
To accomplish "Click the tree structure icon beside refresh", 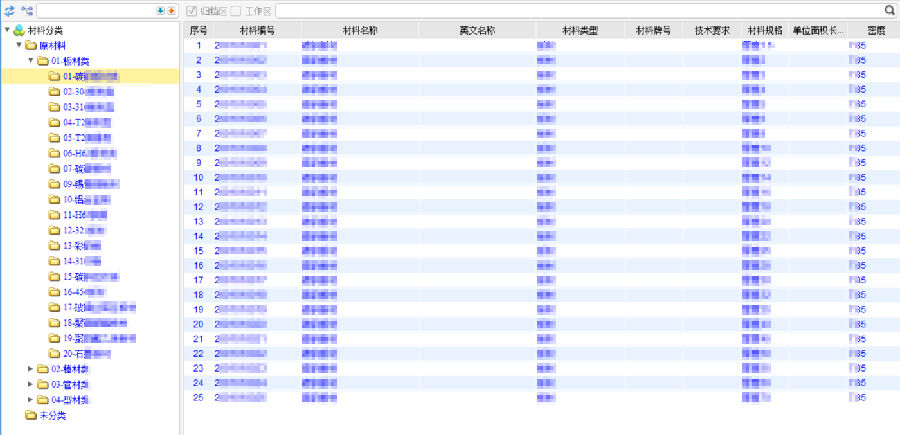I will (x=27, y=10).
